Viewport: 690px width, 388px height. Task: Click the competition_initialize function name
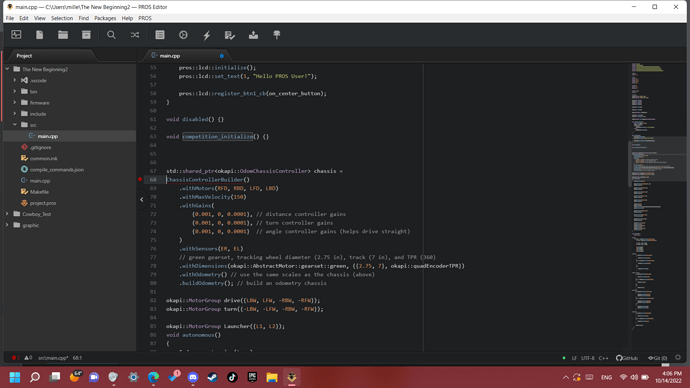coord(218,136)
